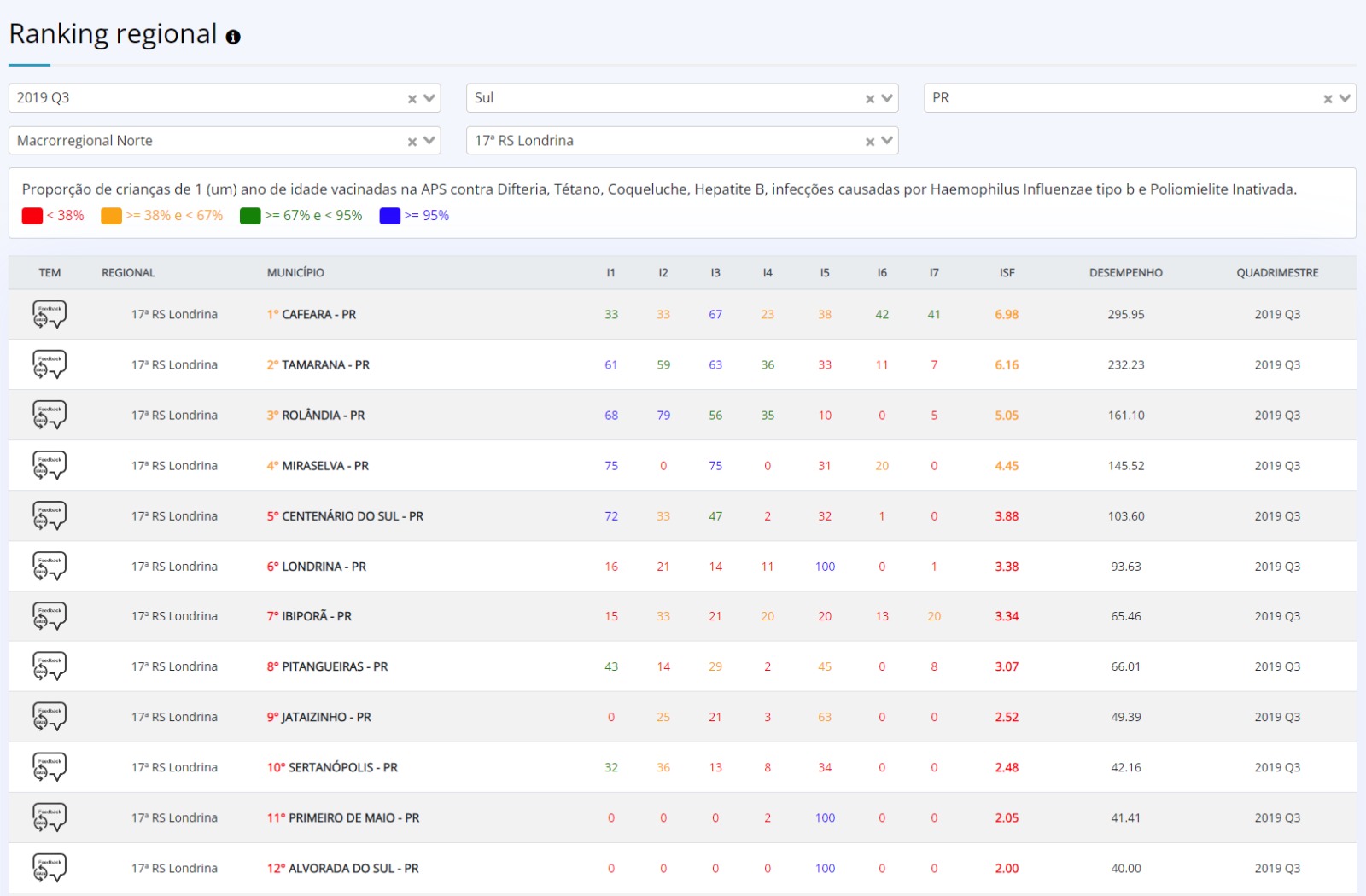Click feedback icon in ROLÂNDIA row
The width and height of the screenshot is (1366, 896).
50,415
